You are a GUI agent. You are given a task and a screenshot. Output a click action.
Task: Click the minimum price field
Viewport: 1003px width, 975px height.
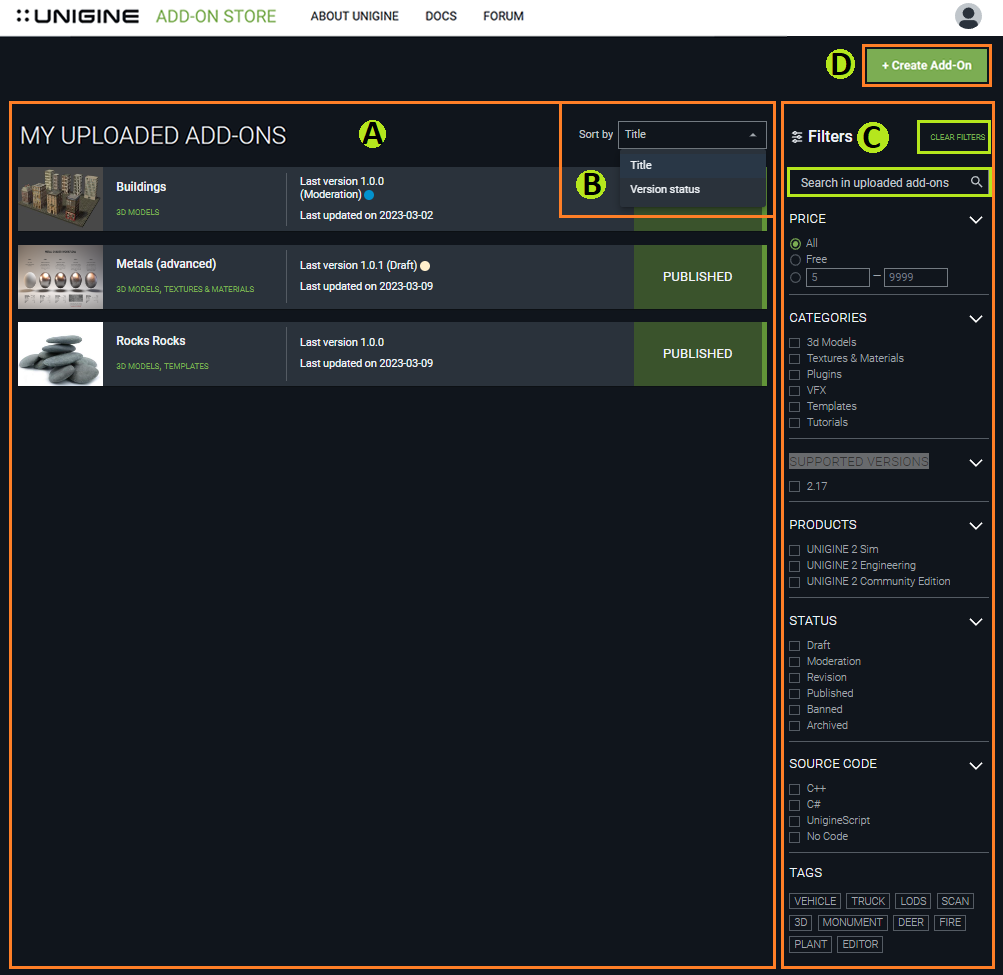[837, 278]
